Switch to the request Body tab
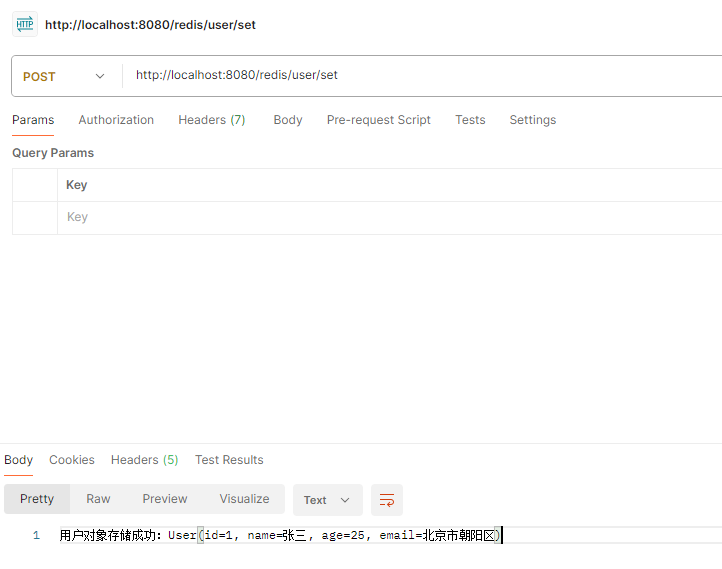722x569 pixels. click(x=288, y=120)
